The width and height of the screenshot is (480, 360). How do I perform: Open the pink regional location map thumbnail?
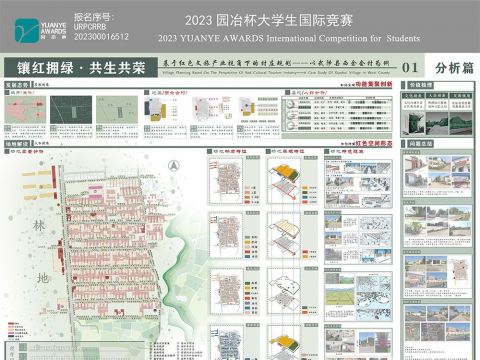point(25,110)
